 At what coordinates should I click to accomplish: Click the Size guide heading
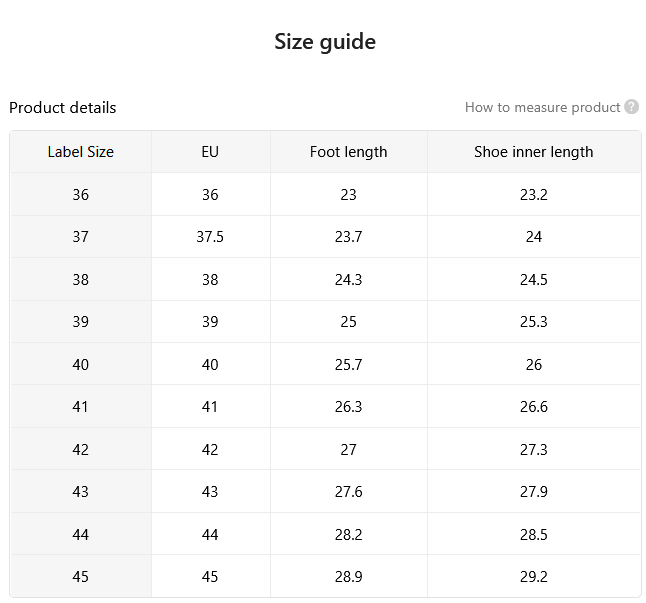tap(325, 42)
